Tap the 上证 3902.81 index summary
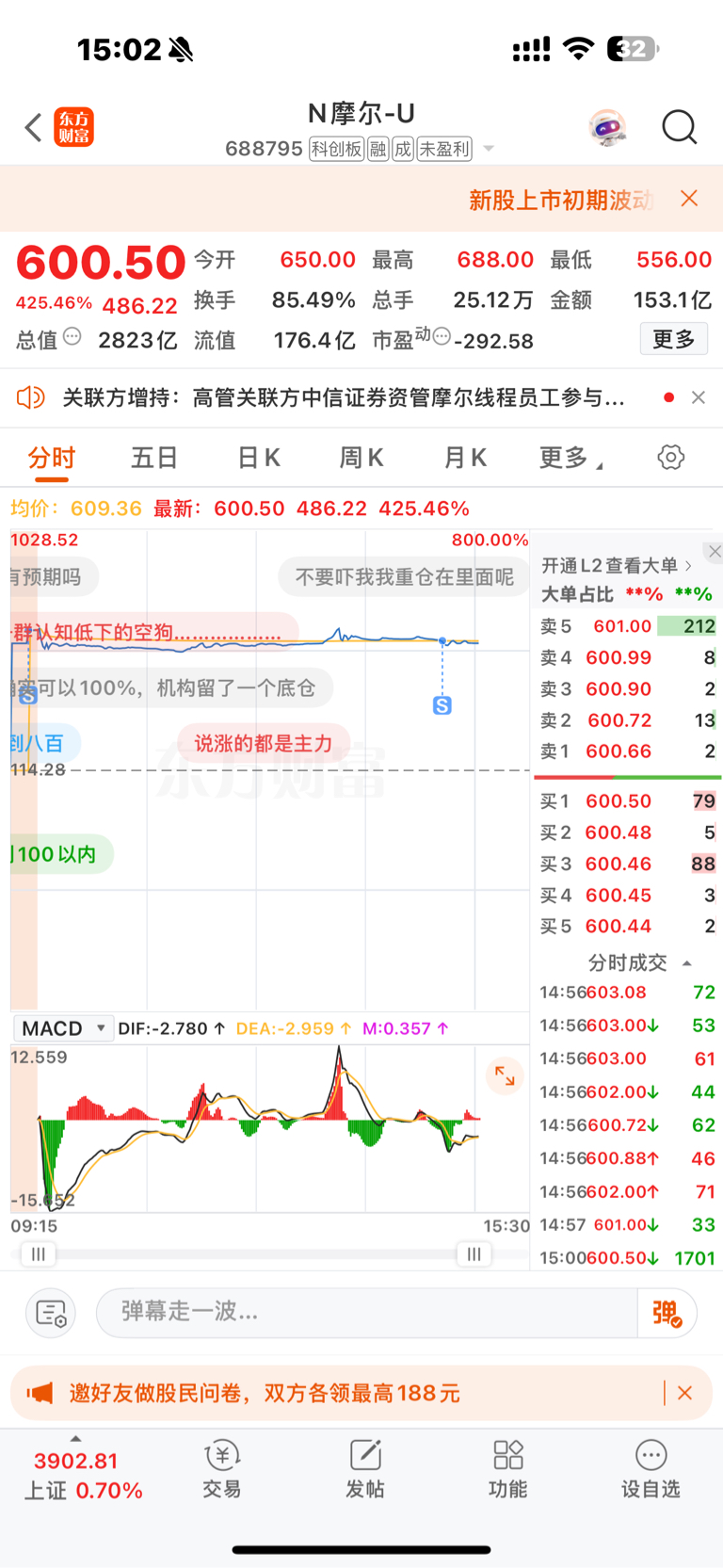 click(x=83, y=1476)
